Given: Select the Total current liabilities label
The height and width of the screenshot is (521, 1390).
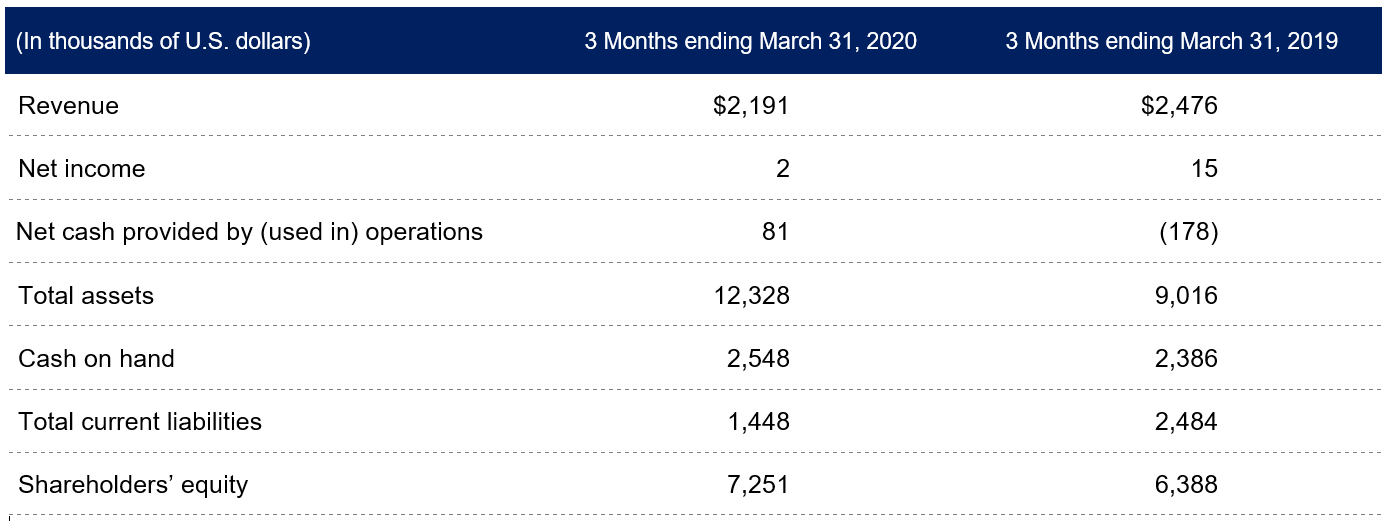Looking at the screenshot, I should (x=140, y=421).
